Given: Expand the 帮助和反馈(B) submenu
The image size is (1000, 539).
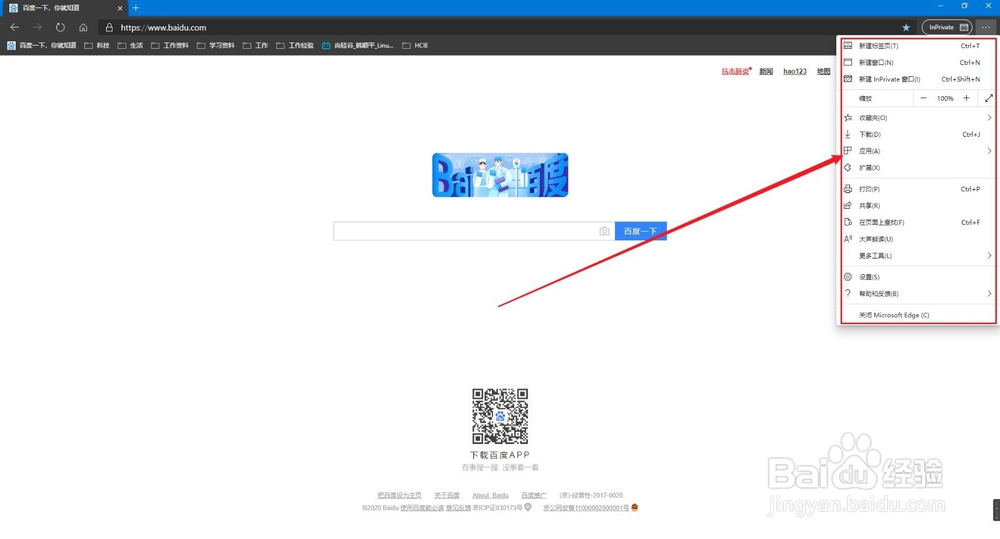Looking at the screenshot, I should click(x=917, y=293).
